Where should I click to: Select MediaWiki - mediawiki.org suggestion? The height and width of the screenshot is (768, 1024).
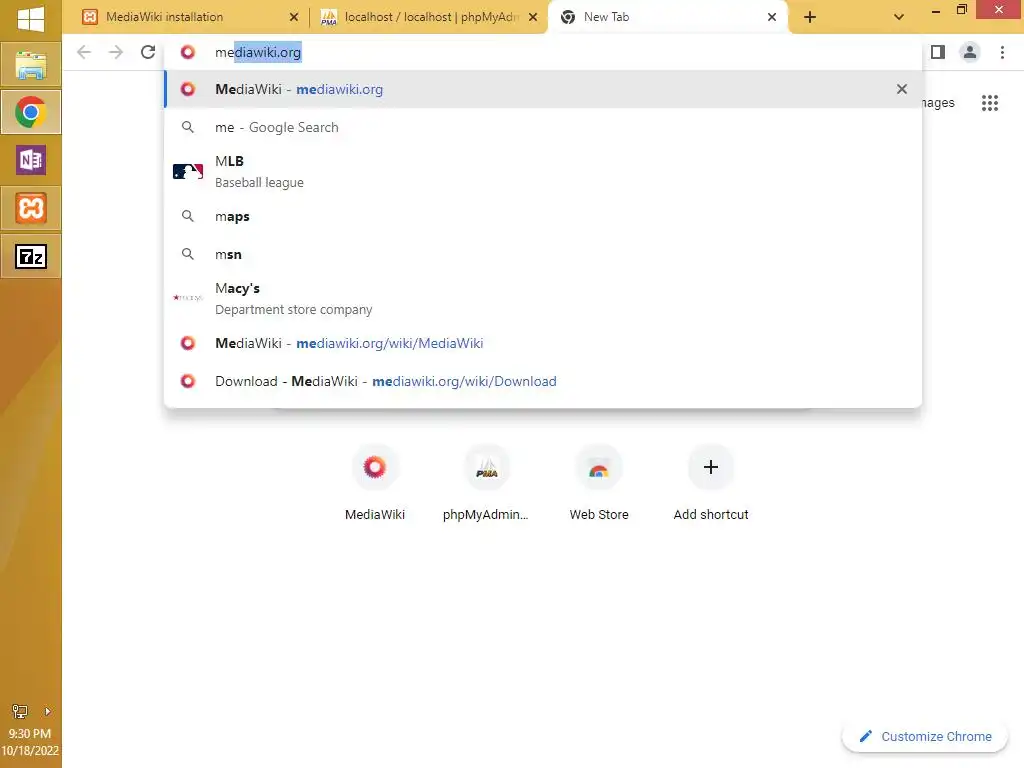[543, 89]
